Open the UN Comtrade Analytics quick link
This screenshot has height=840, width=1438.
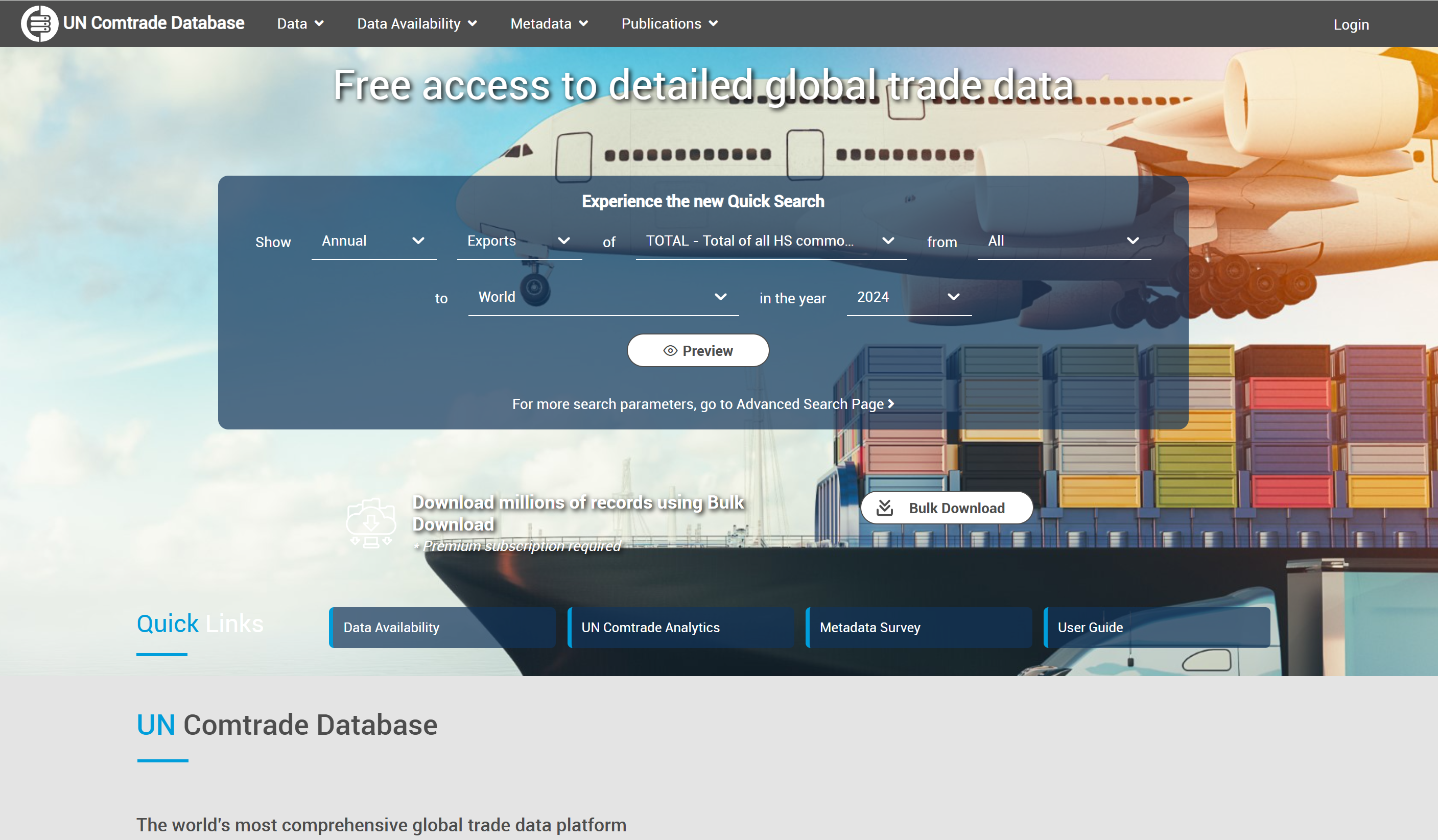680,627
